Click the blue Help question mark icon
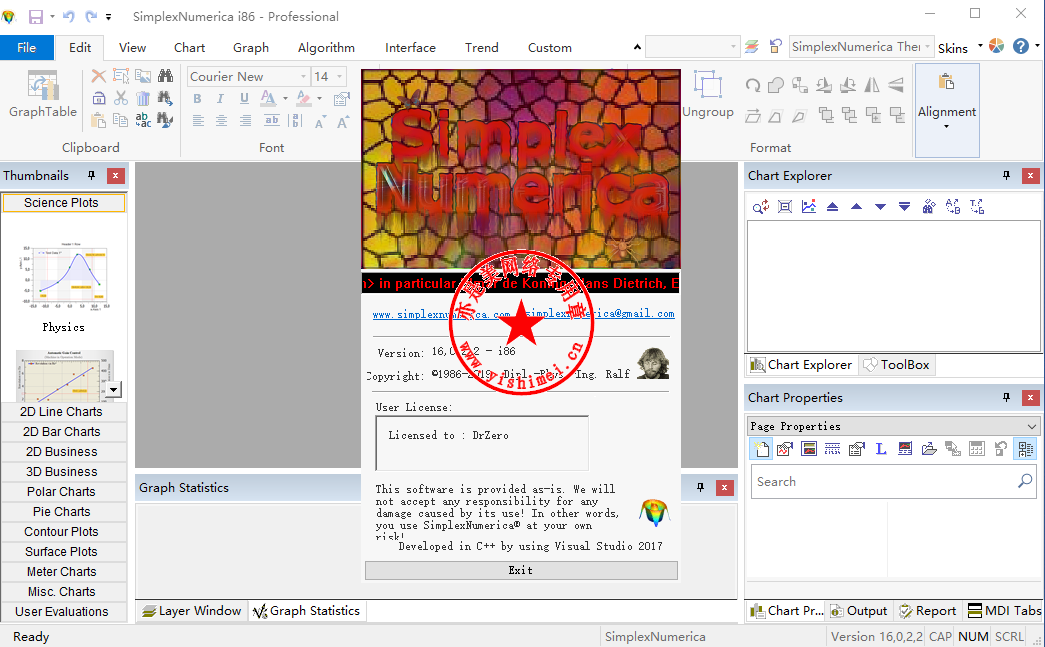1045x647 pixels. (1020, 46)
